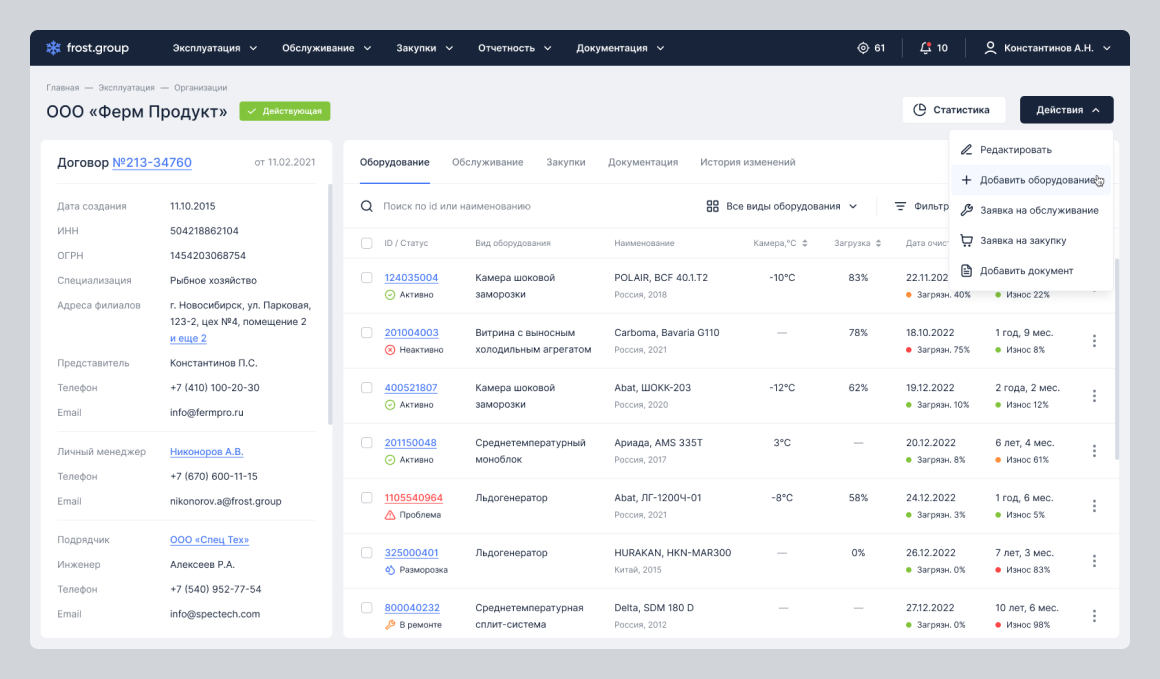Select Добавить оборудование menu item
Screen dimensions: 1160x679
click(x=1031, y=180)
